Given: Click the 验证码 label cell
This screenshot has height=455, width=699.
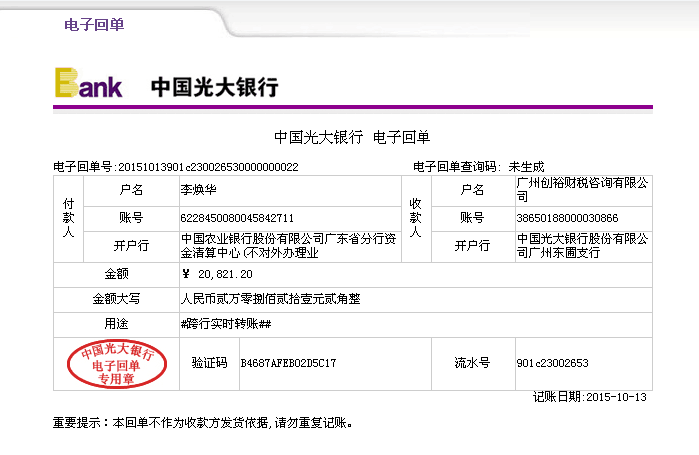Looking at the screenshot, I should pos(210,363).
